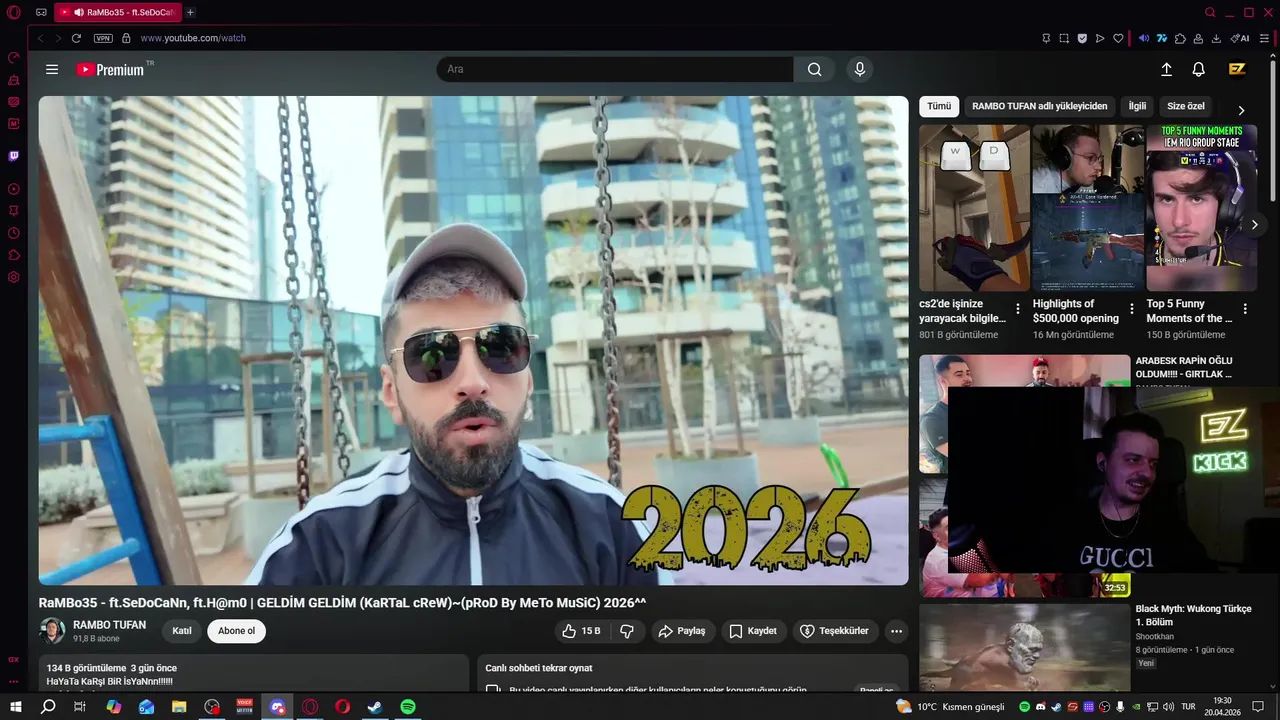
Task: Open Opera easy setup sliders icon
Action: click(x=1264, y=38)
